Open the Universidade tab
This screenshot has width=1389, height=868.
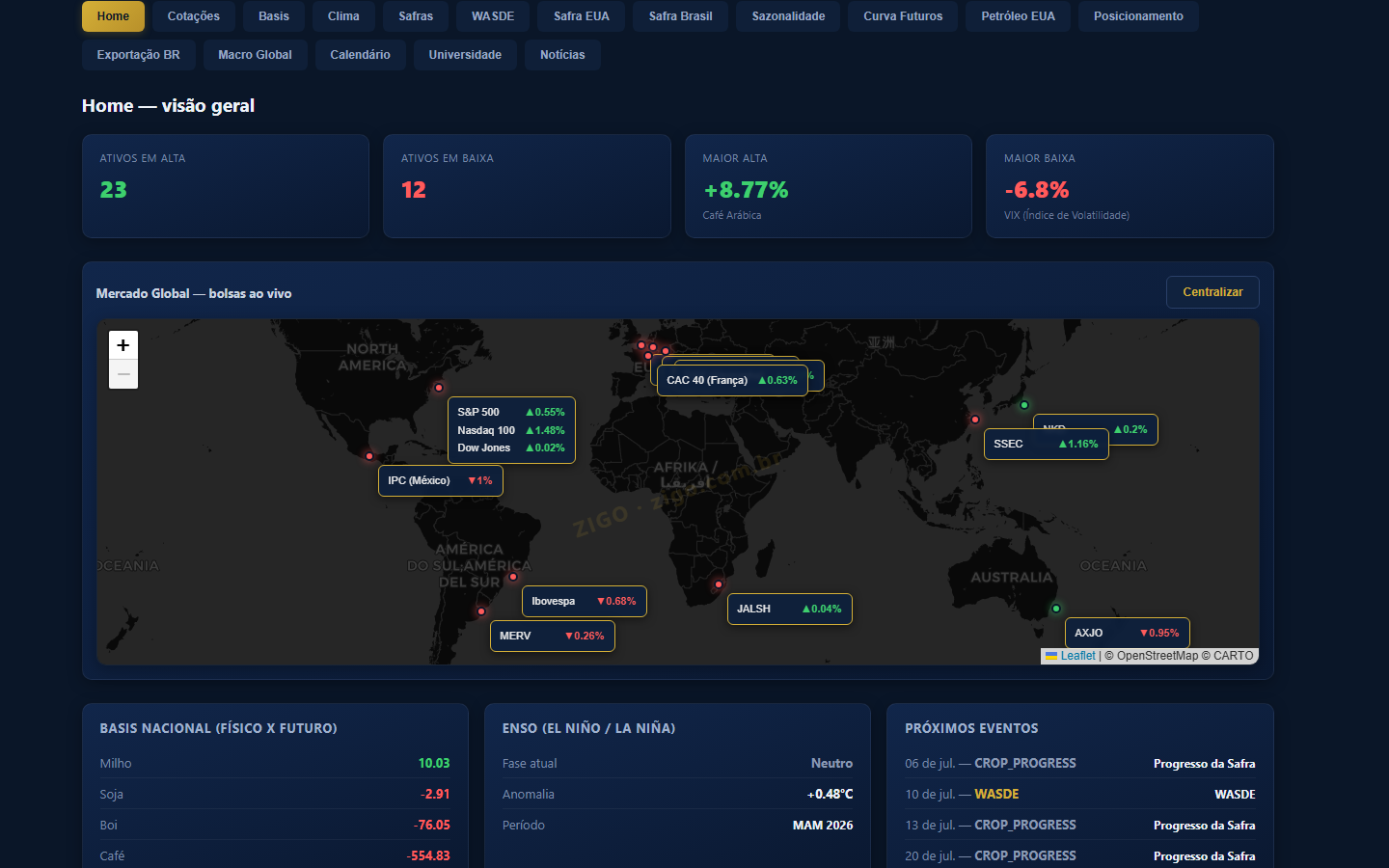465,55
